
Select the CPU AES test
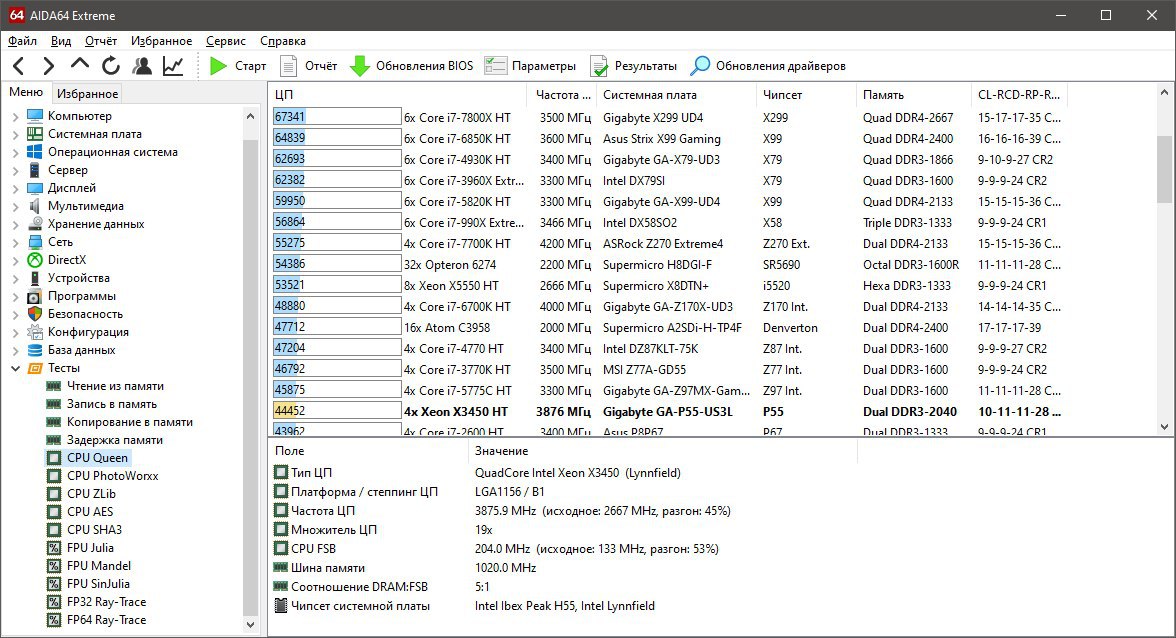90,512
